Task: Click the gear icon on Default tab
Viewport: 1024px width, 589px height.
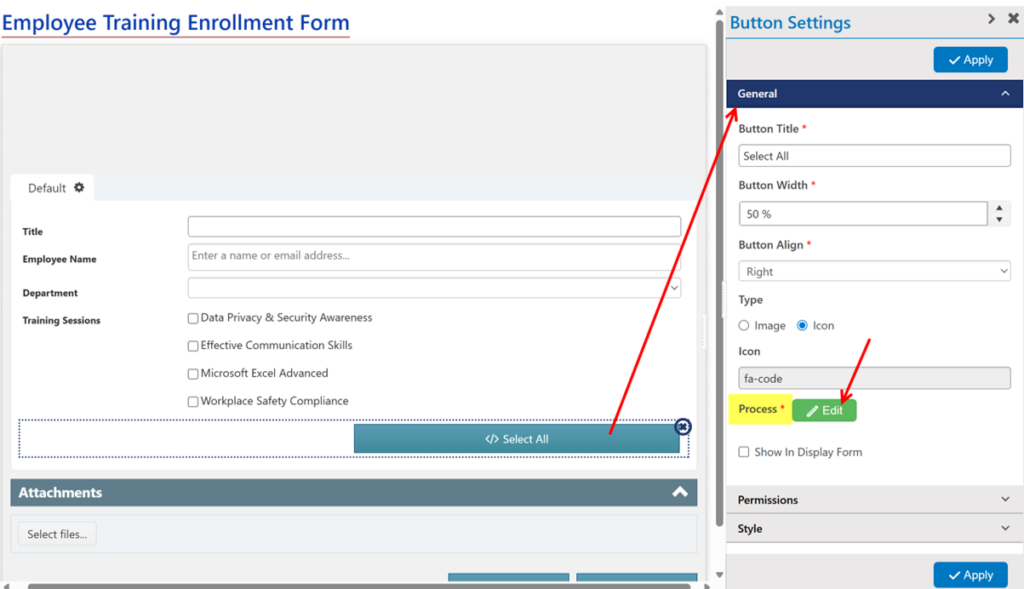Action: pyautogui.click(x=79, y=188)
